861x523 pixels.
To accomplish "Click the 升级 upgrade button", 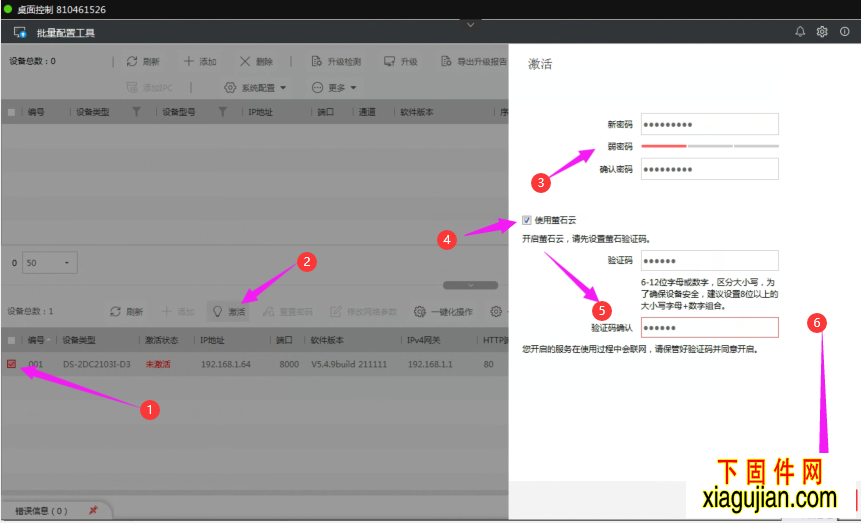I will tap(401, 62).
